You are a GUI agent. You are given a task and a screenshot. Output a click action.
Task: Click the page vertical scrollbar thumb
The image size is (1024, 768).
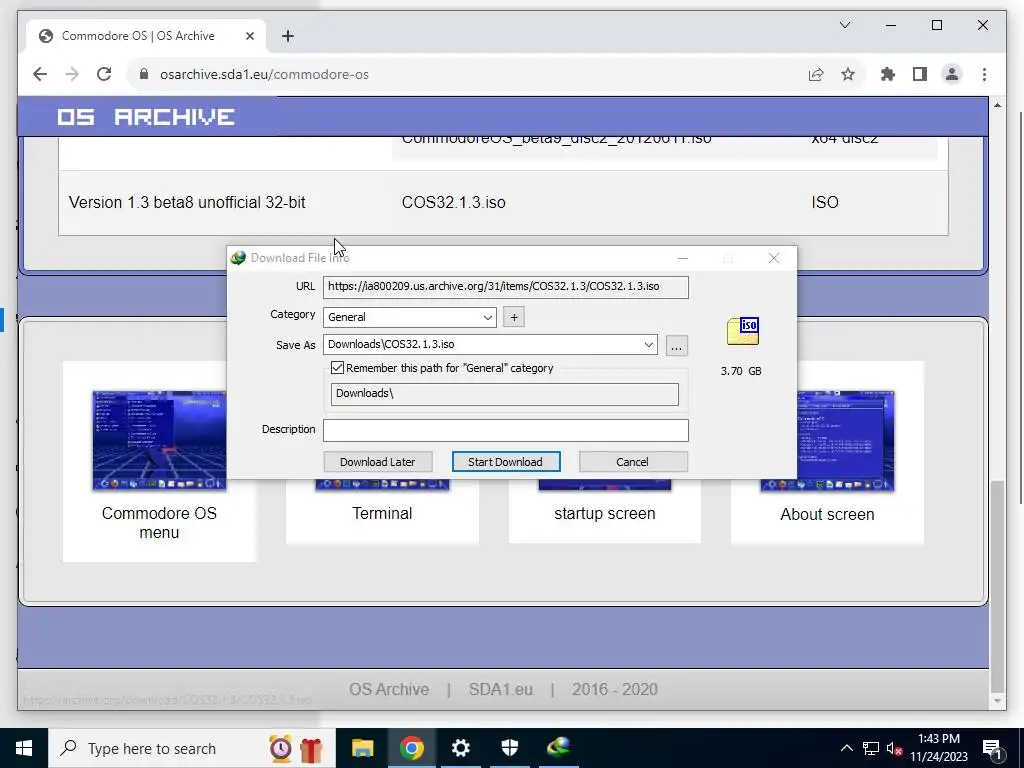tap(997, 586)
